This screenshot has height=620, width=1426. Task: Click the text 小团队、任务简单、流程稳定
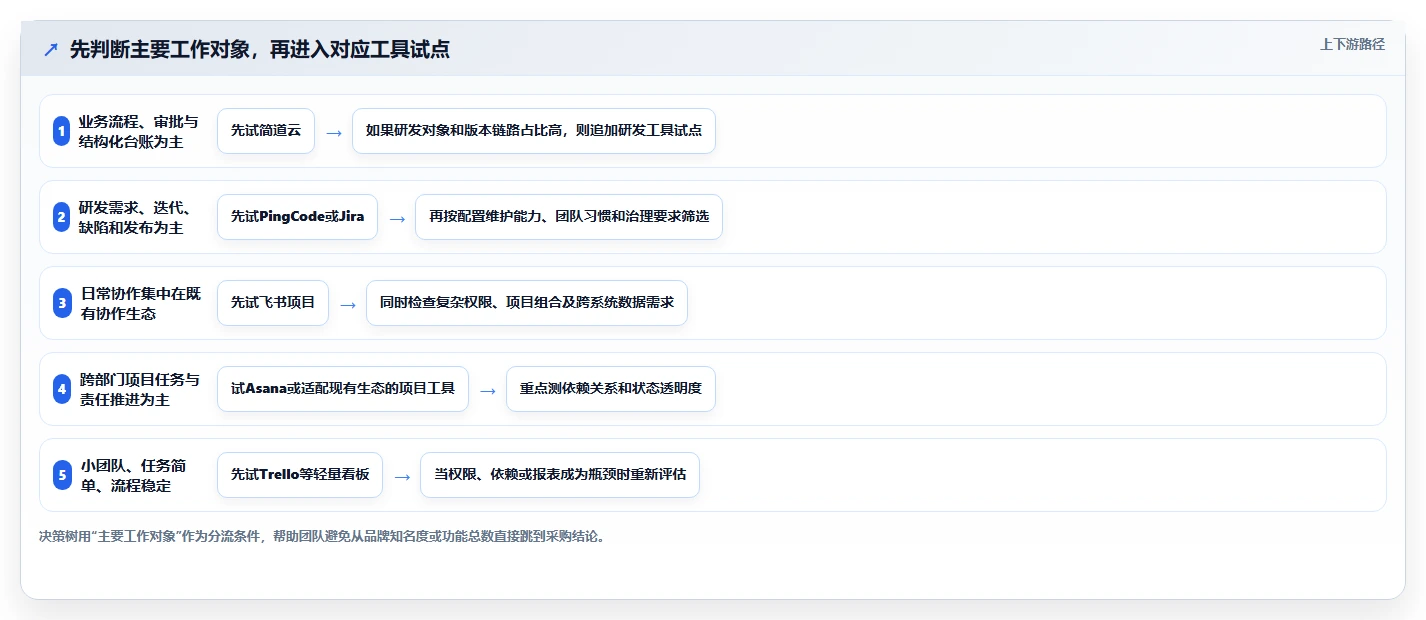coord(133,475)
